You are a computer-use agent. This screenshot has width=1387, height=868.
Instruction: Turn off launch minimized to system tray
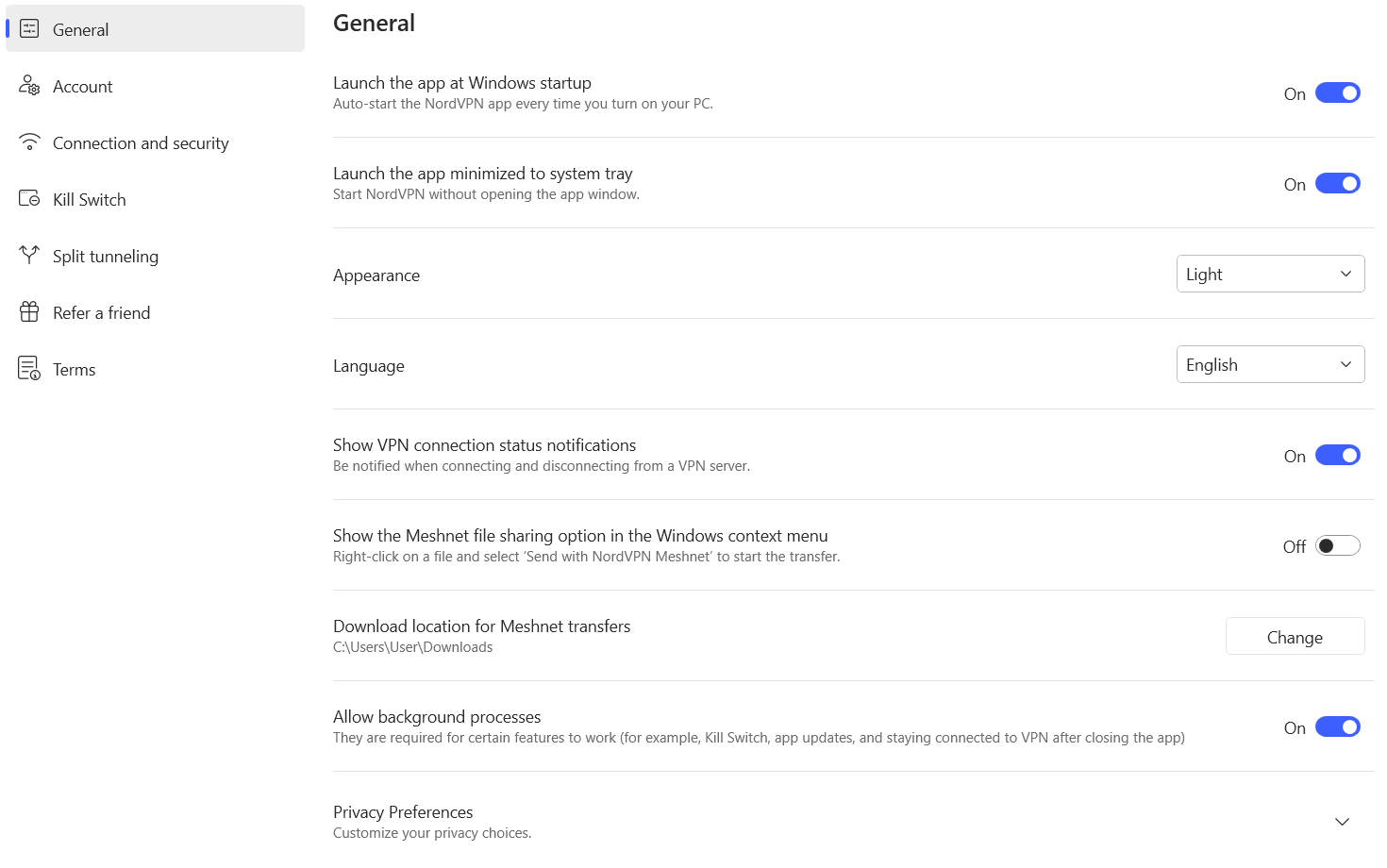click(1337, 183)
